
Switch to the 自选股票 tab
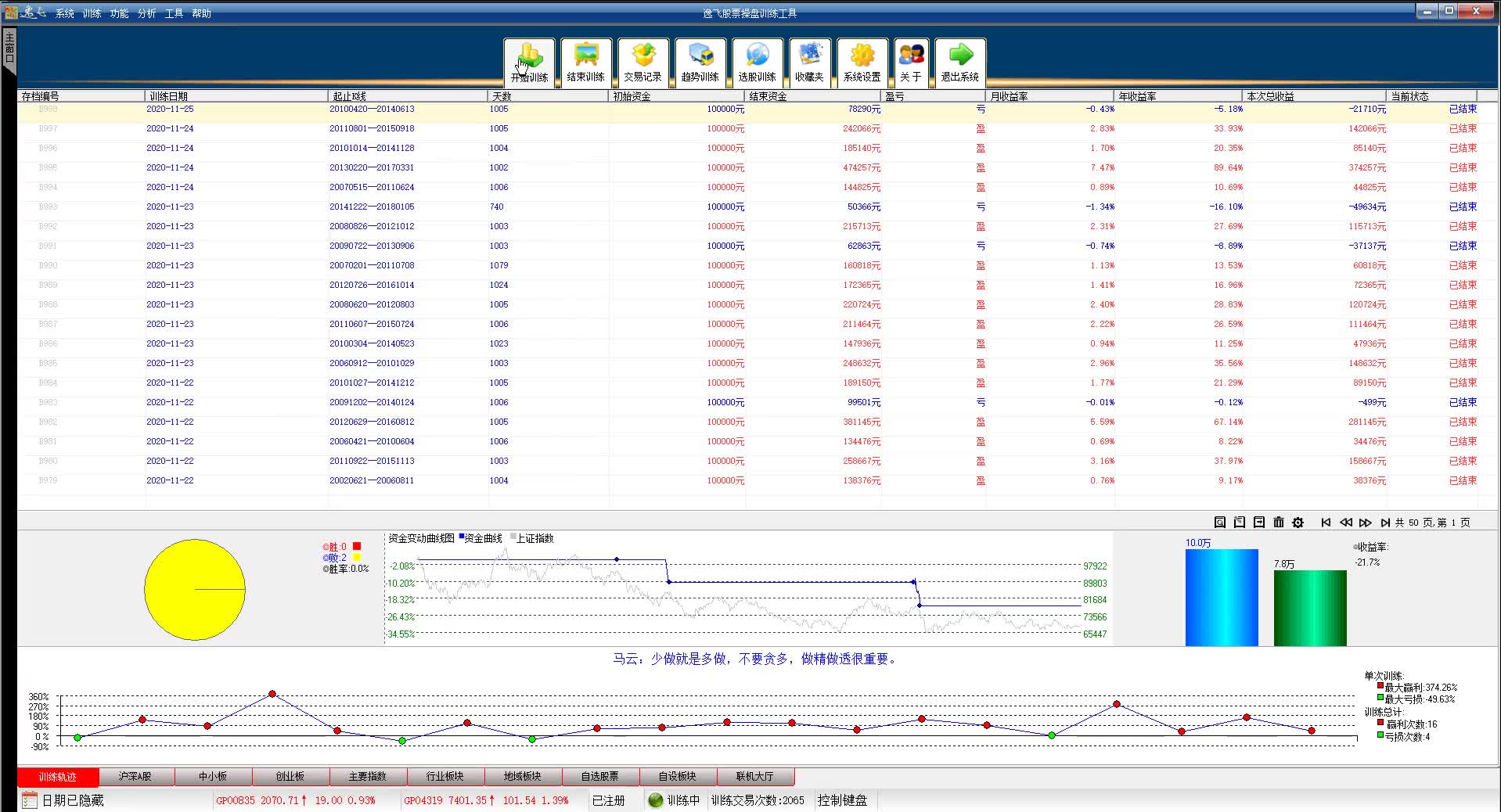[x=599, y=776]
